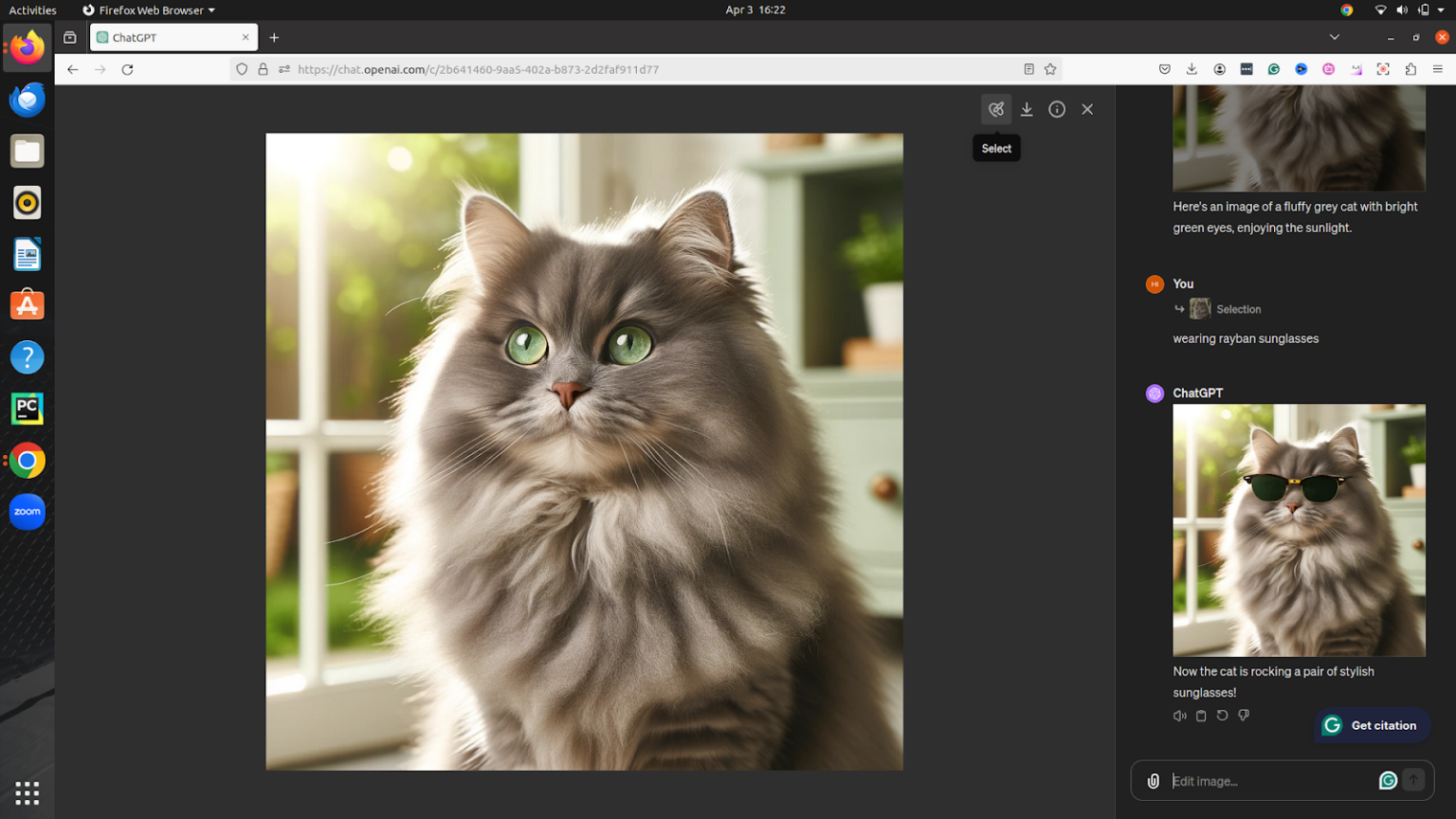
Task: Click the Edit image input field
Action: [1261, 780]
